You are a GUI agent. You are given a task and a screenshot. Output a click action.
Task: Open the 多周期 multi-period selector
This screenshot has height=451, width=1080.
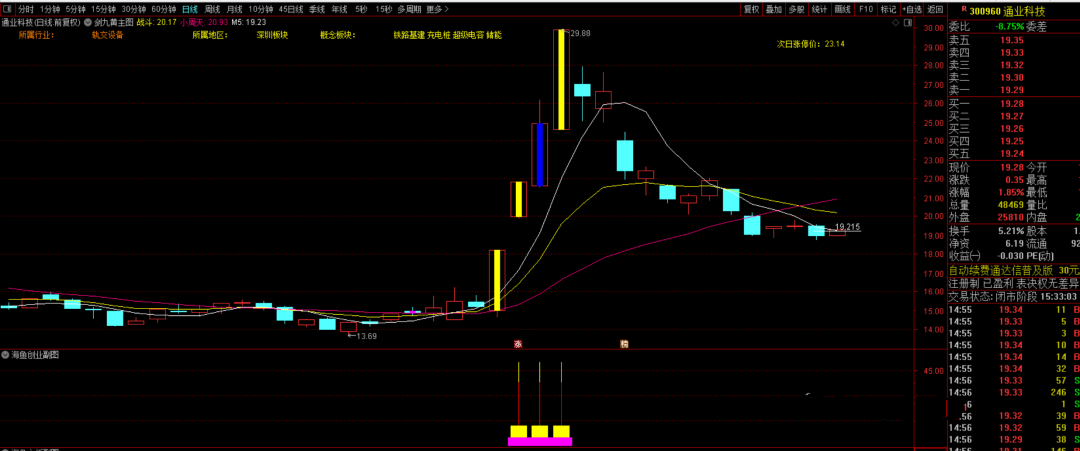click(408, 9)
